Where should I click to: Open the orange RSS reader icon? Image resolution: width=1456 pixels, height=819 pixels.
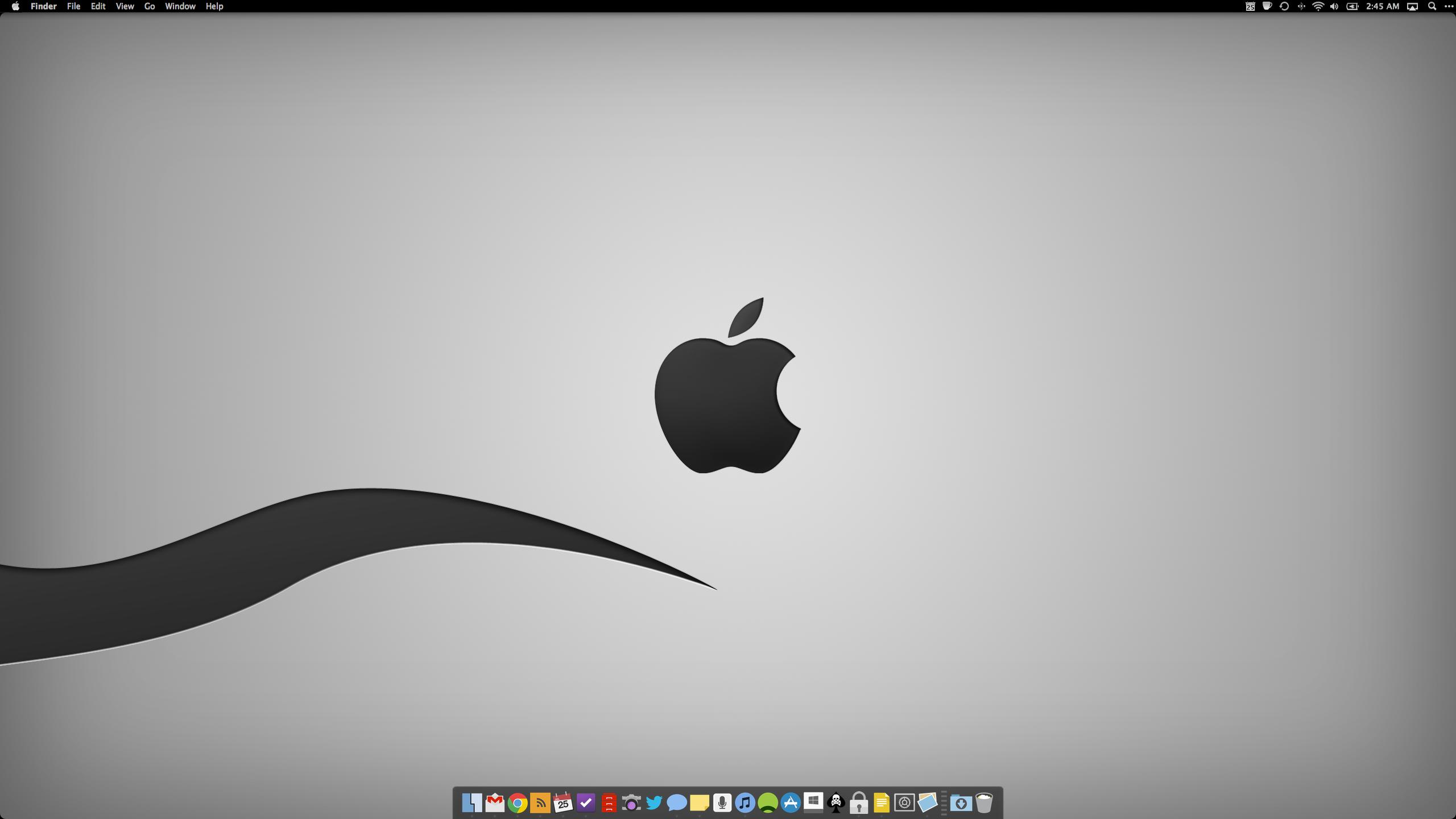click(x=540, y=803)
